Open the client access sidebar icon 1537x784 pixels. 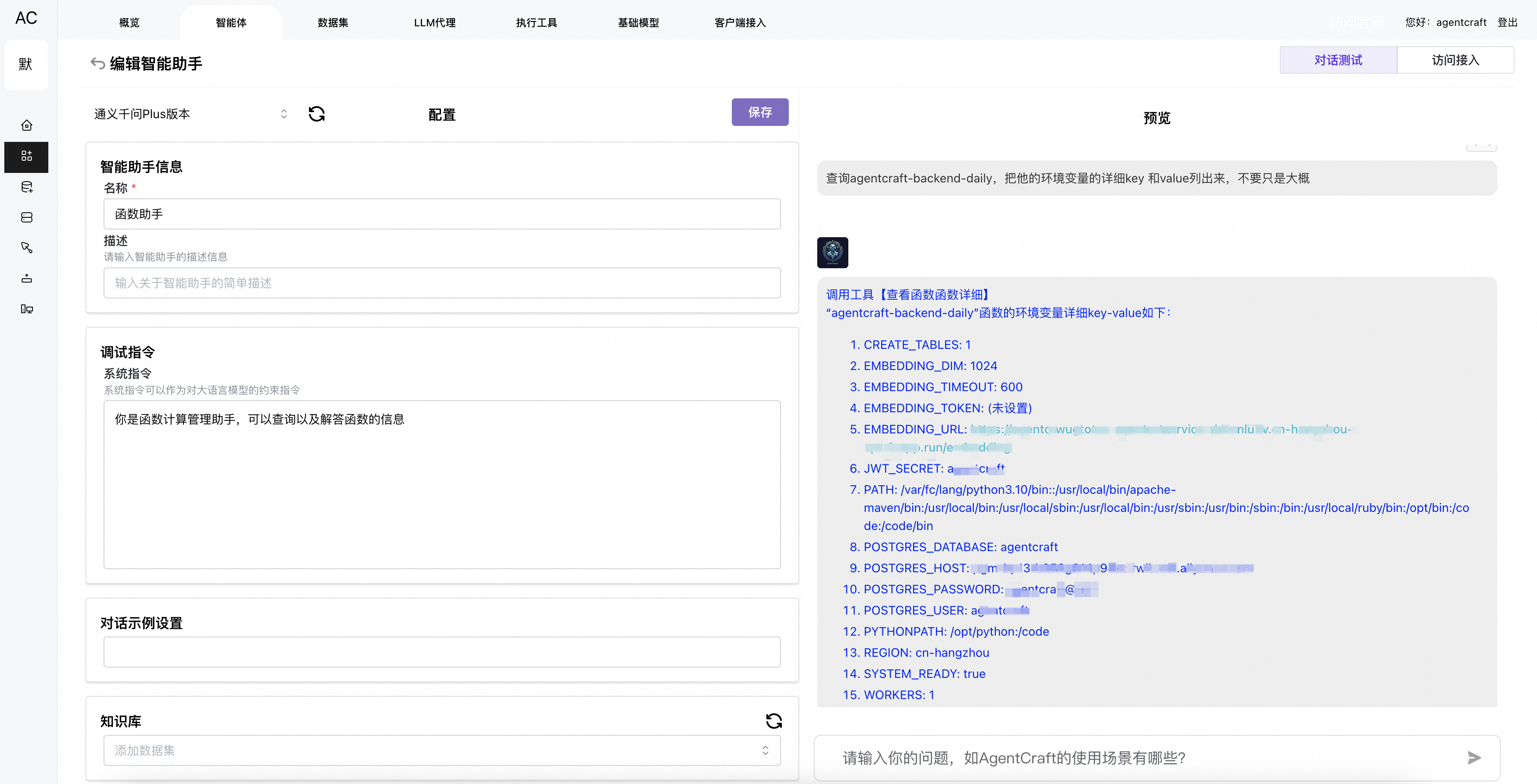click(26, 309)
